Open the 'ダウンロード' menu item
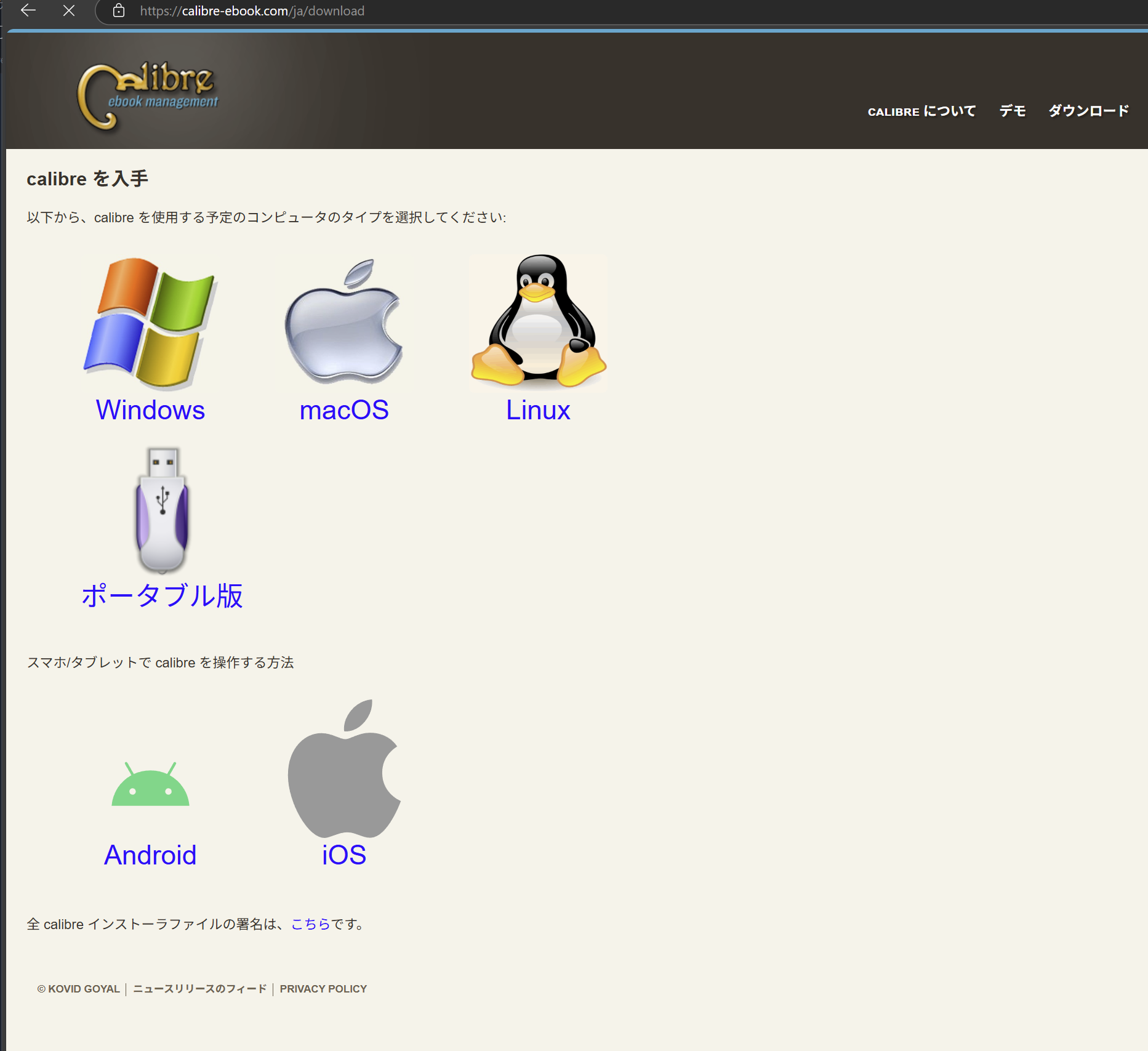This screenshot has width=1148, height=1051. point(1089,111)
